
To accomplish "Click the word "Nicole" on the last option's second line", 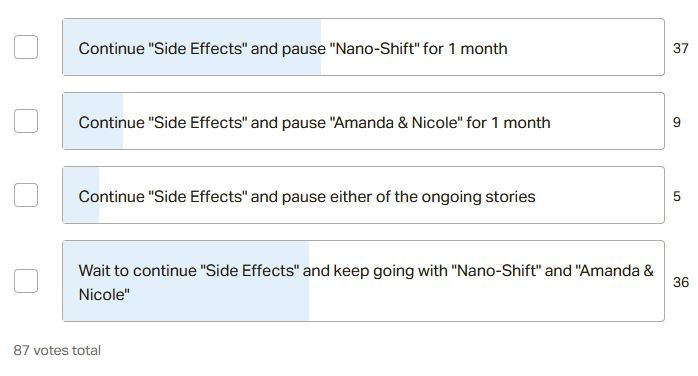I will coord(104,295).
